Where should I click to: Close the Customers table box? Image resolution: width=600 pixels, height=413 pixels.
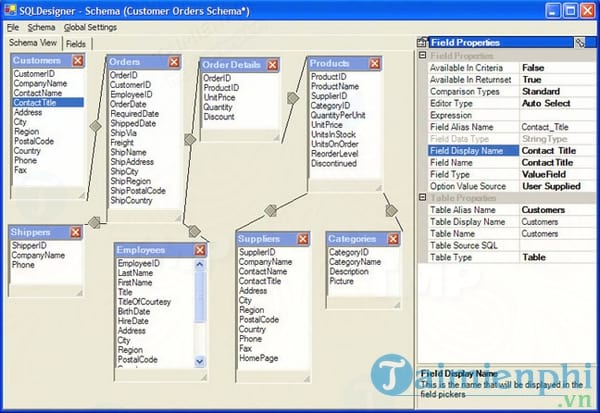[x=78, y=61]
